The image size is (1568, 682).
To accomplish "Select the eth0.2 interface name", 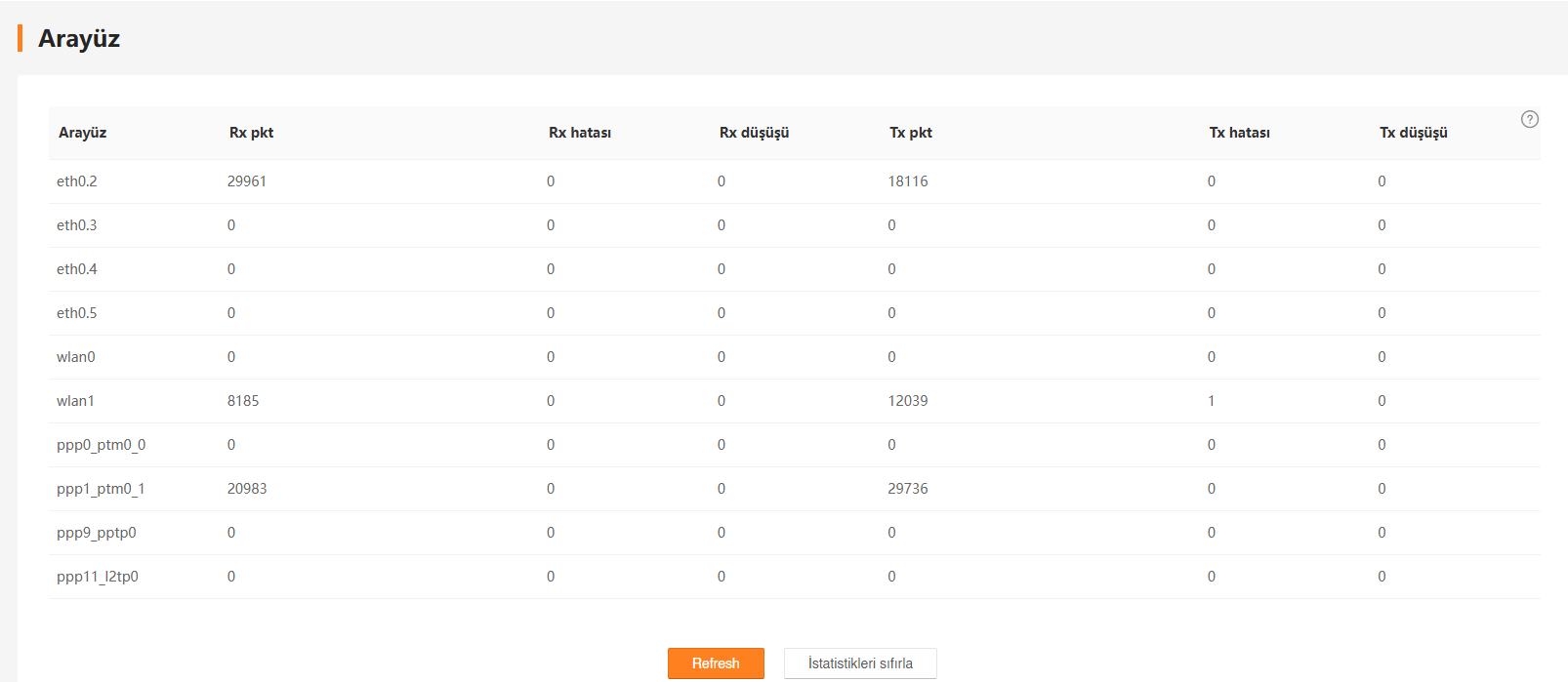I will pos(77,181).
